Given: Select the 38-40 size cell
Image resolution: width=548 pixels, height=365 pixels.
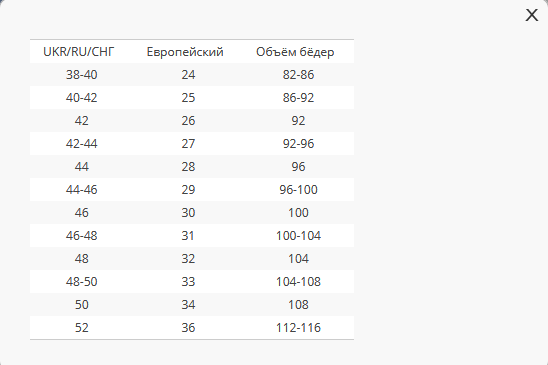Looking at the screenshot, I should click(81, 74).
